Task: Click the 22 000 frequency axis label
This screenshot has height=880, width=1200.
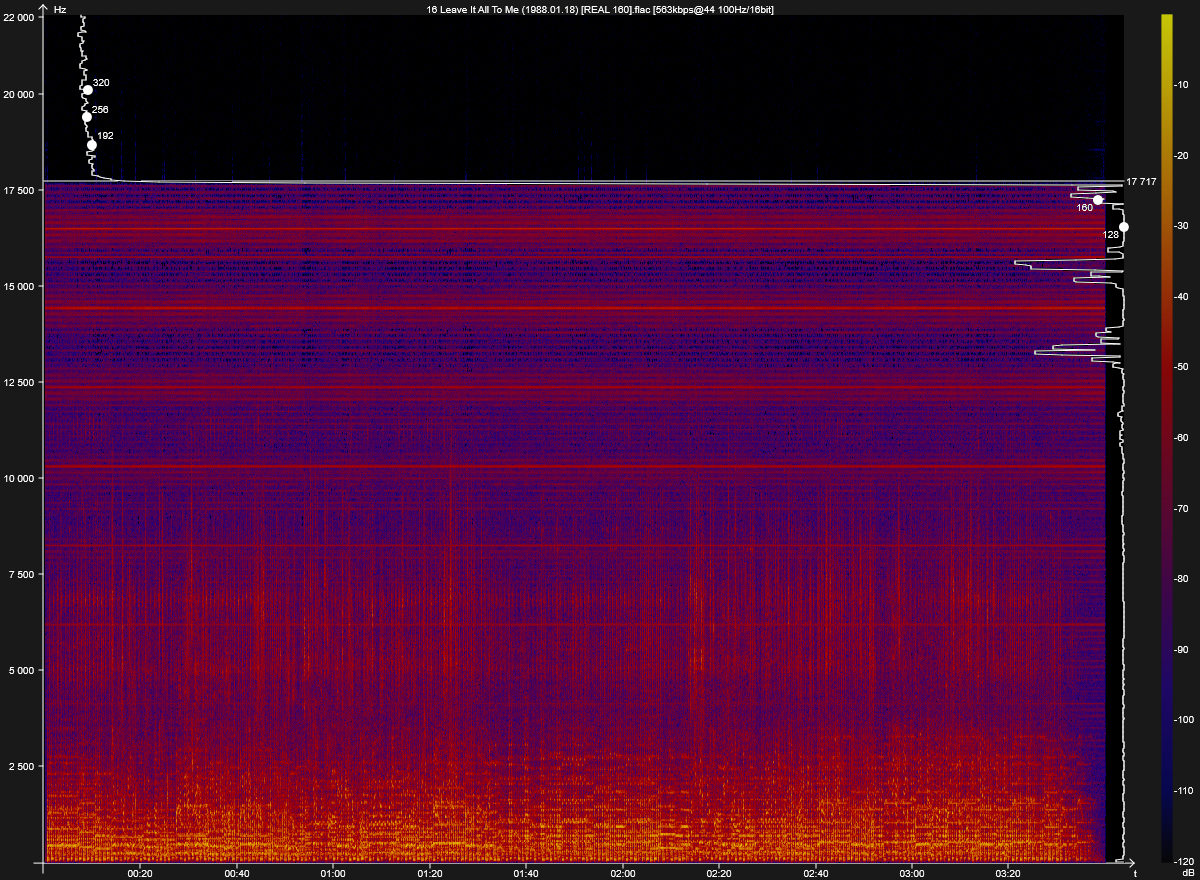Action: point(20,18)
